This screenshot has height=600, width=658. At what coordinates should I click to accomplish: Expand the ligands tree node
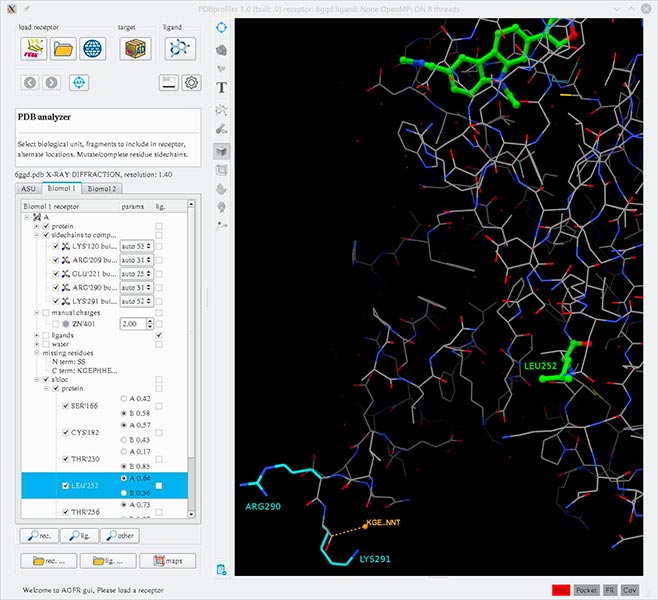click(36, 335)
